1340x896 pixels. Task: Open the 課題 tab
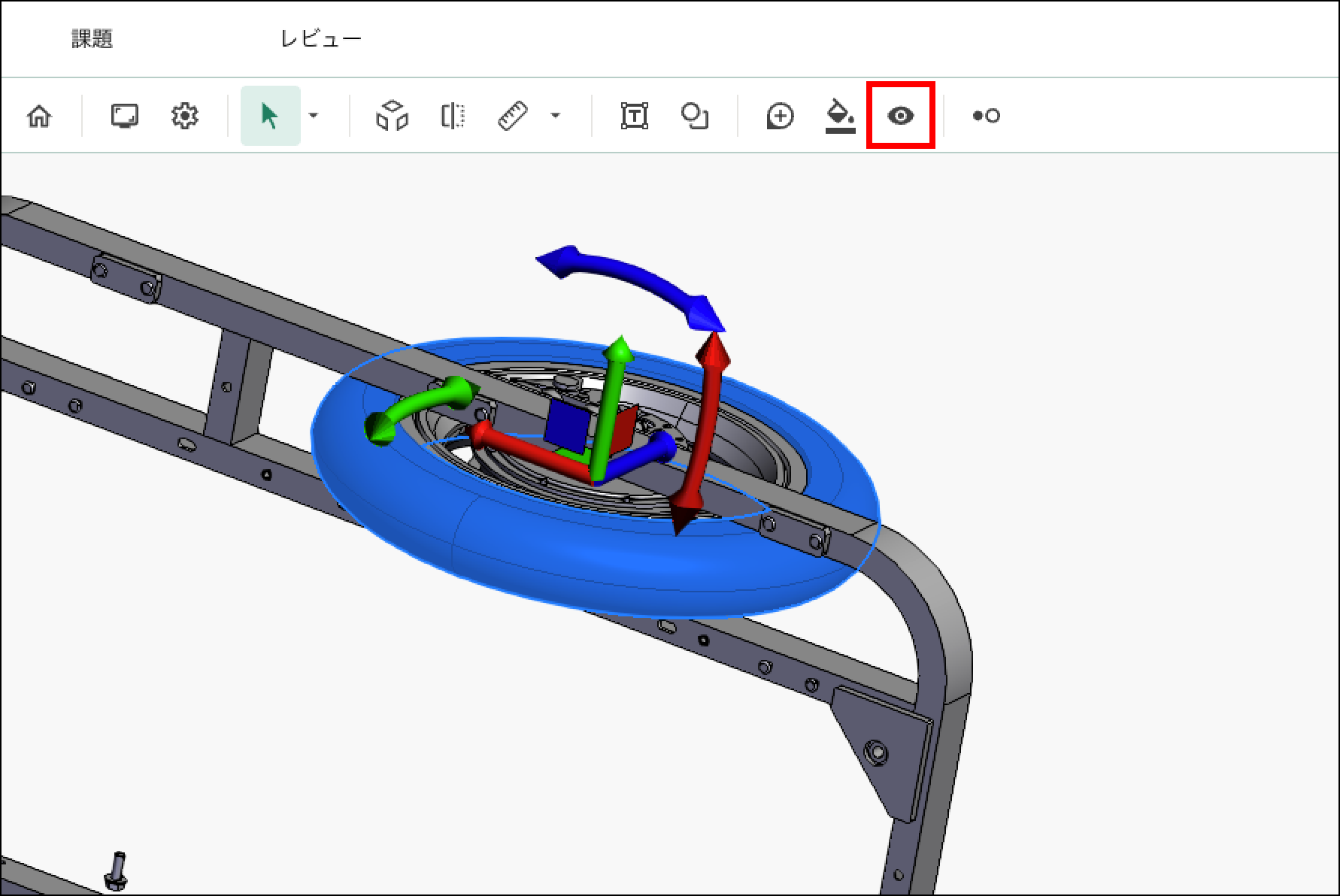pyautogui.click(x=92, y=39)
